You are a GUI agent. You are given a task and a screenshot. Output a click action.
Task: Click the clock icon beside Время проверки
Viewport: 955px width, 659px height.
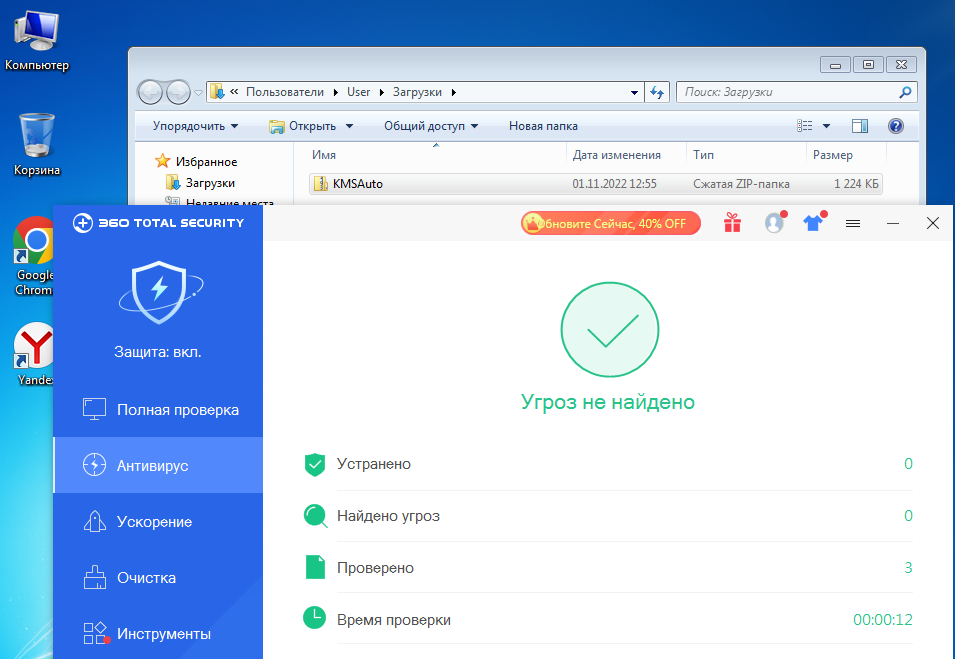tap(314, 618)
